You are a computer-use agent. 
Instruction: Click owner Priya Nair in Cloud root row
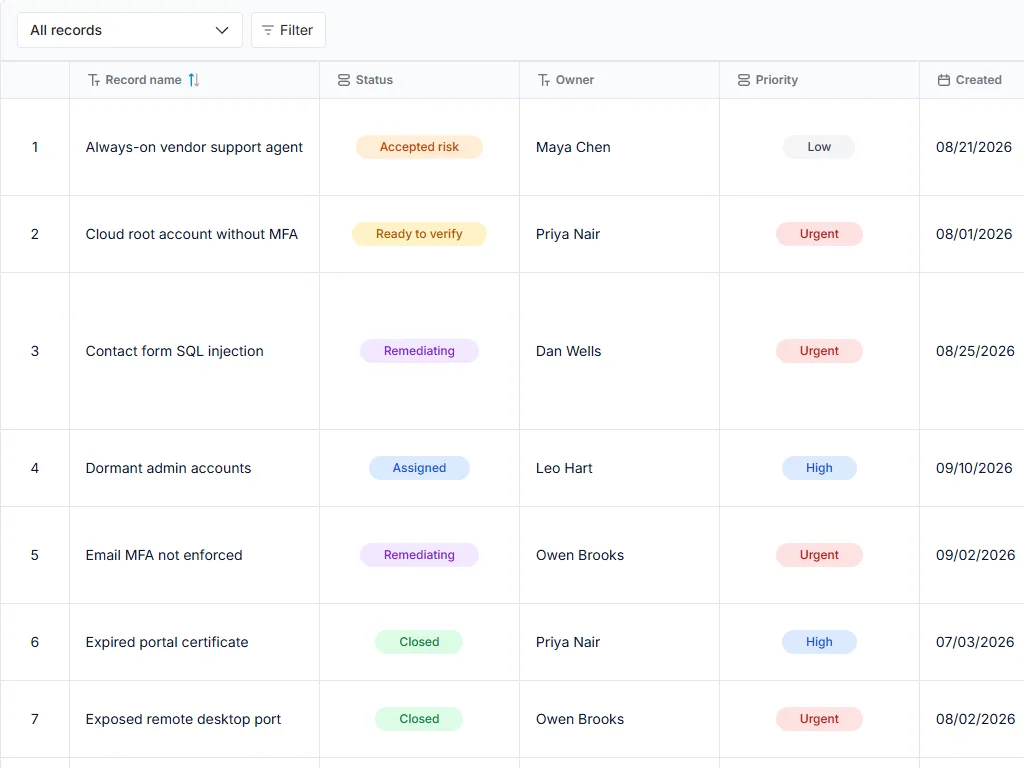(568, 234)
